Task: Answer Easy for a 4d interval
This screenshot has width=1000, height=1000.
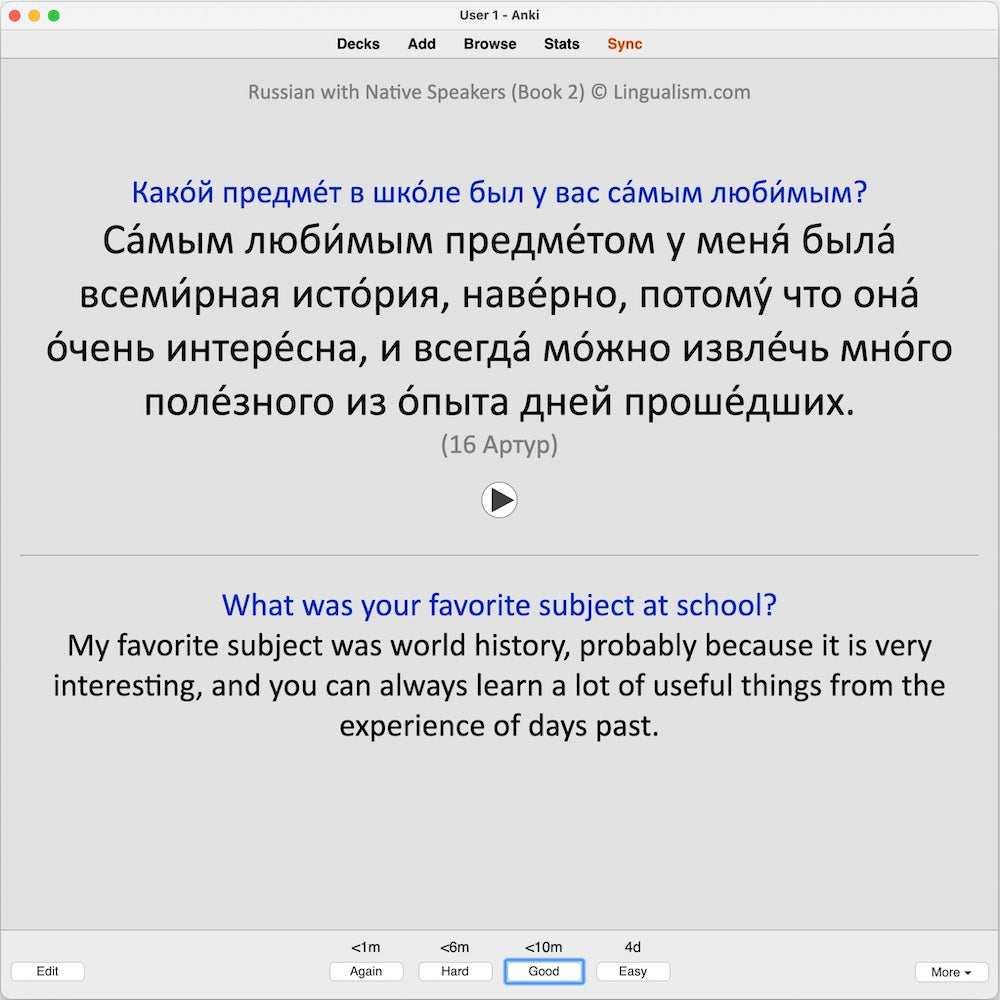Action: pos(633,971)
